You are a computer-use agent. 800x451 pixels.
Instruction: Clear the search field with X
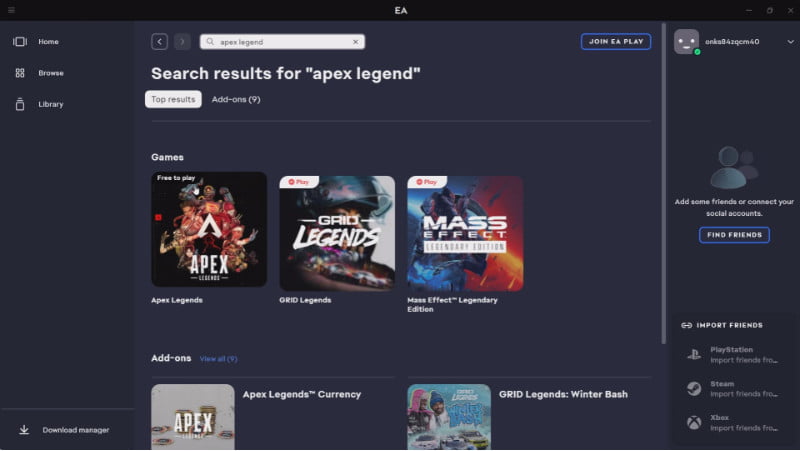click(356, 42)
